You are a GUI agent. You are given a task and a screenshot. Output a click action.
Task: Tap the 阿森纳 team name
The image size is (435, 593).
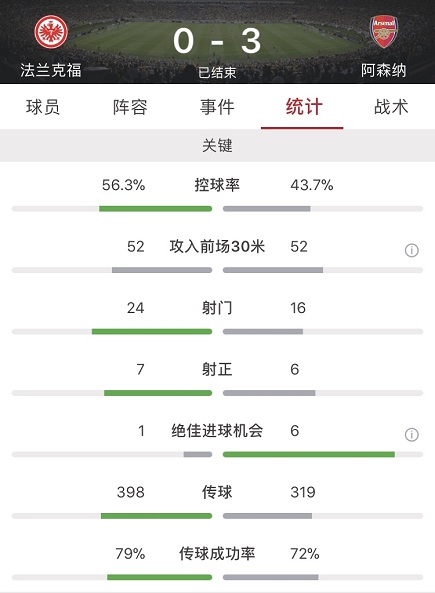384,70
